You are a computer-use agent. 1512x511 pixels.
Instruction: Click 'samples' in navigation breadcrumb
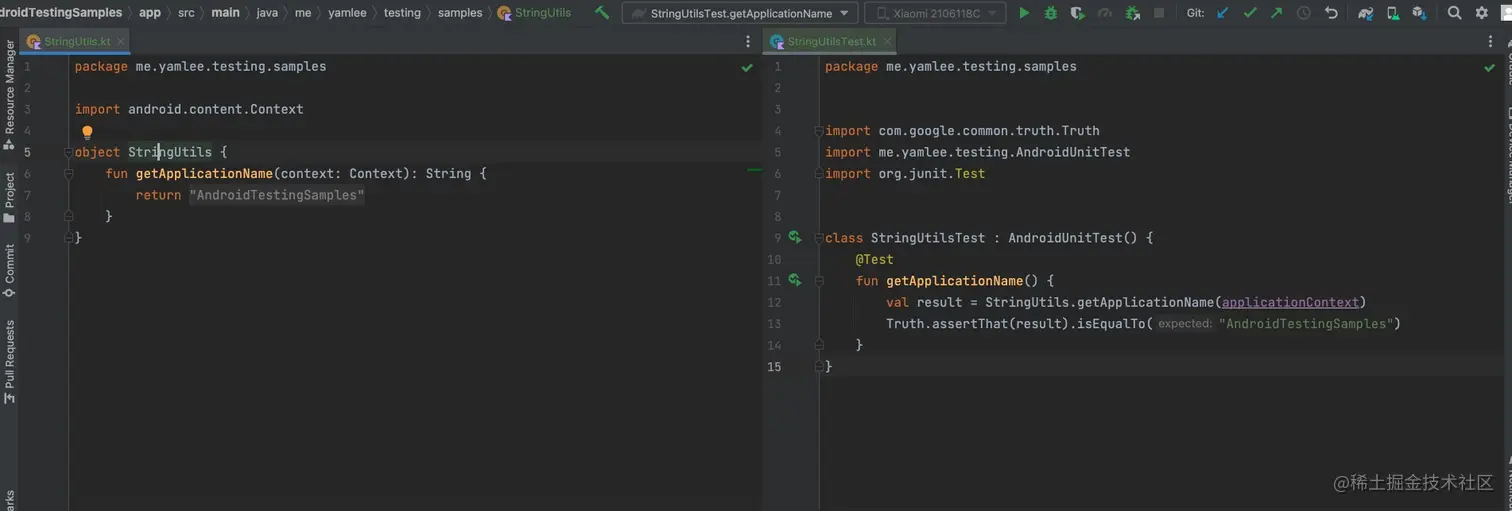460,13
